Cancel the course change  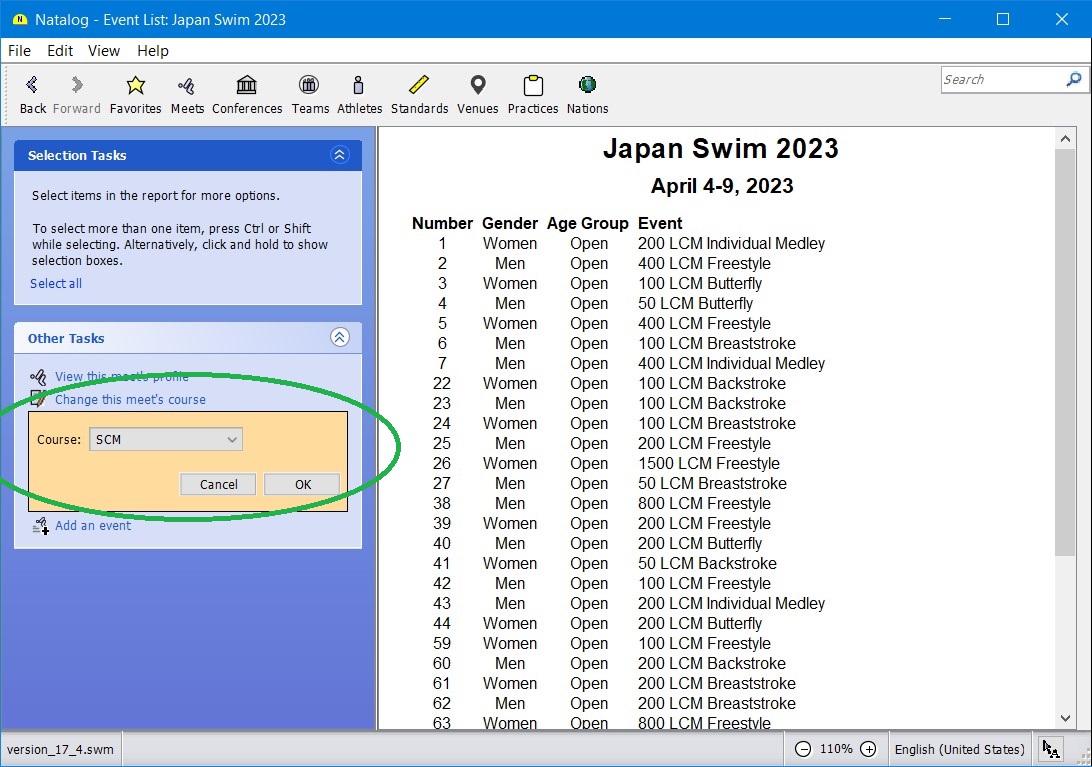click(218, 484)
